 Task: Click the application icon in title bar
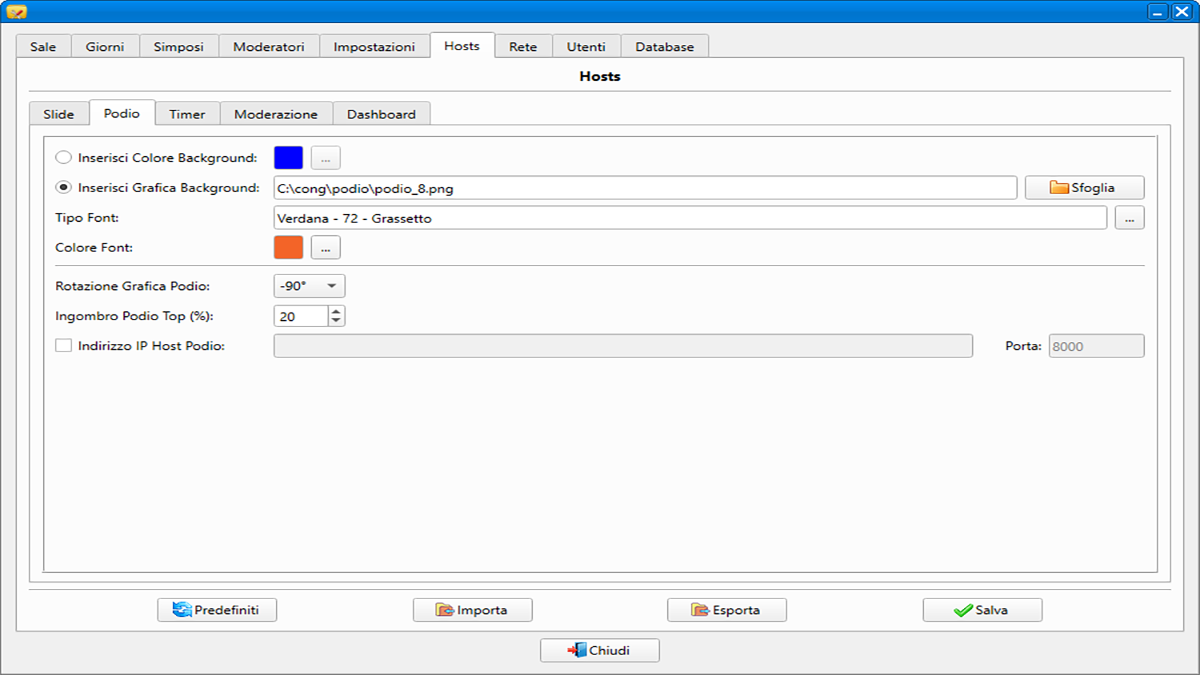tap(16, 11)
